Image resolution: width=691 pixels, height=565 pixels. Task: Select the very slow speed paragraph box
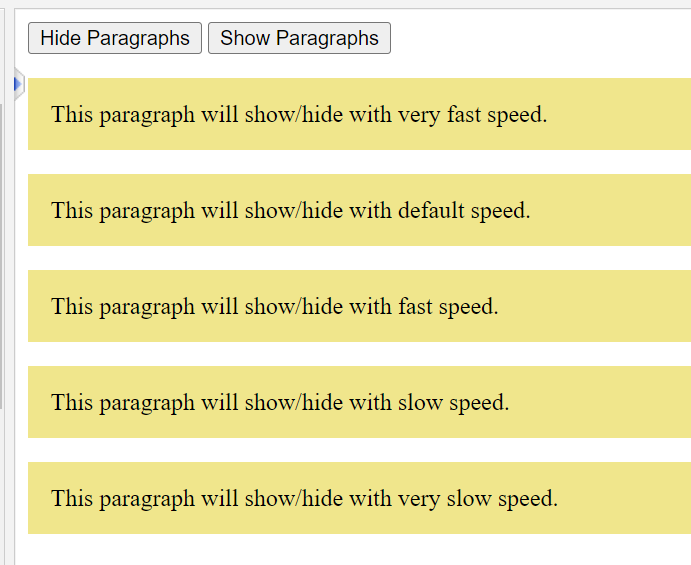360,498
